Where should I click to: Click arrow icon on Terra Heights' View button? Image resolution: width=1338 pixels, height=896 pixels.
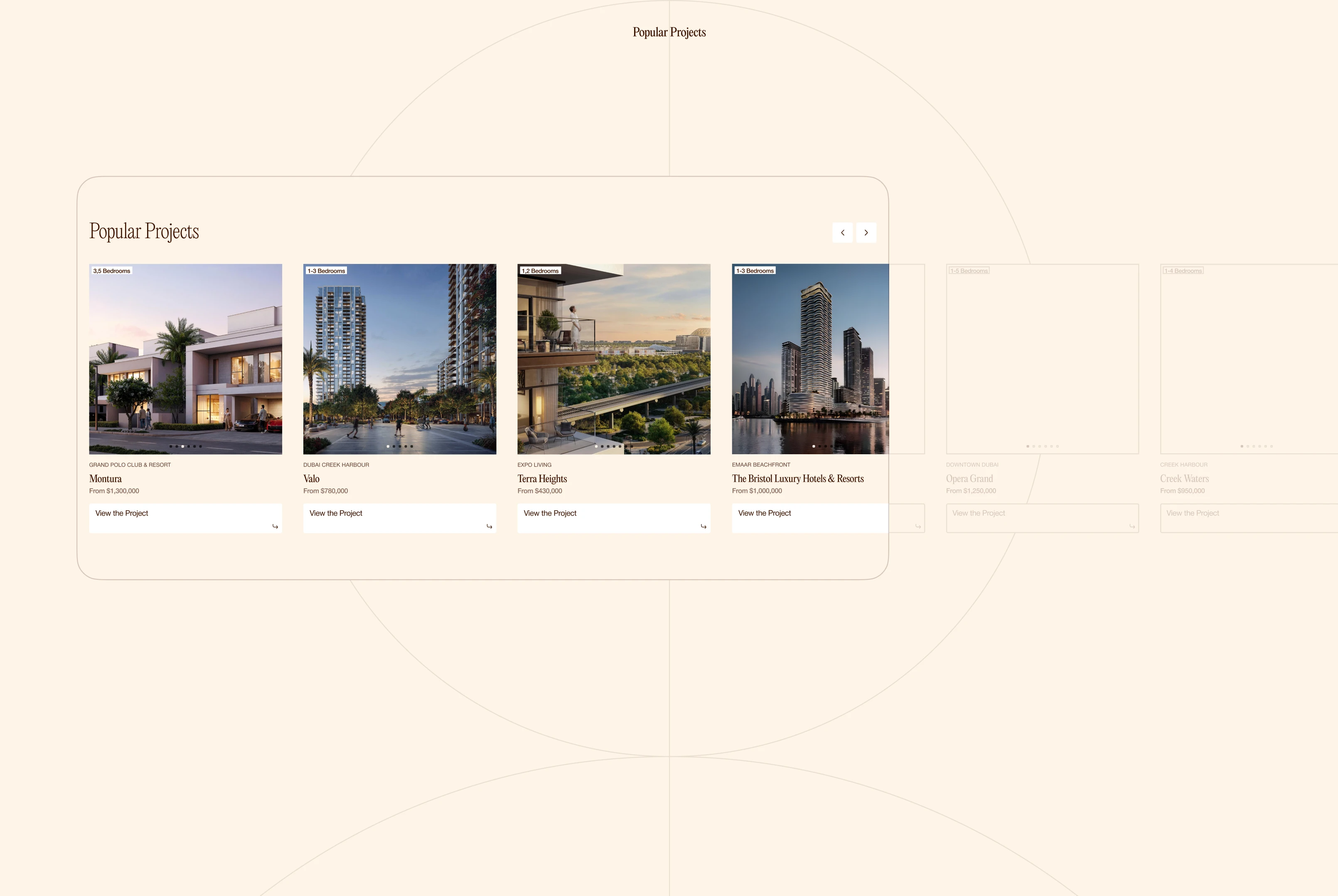coord(703,526)
